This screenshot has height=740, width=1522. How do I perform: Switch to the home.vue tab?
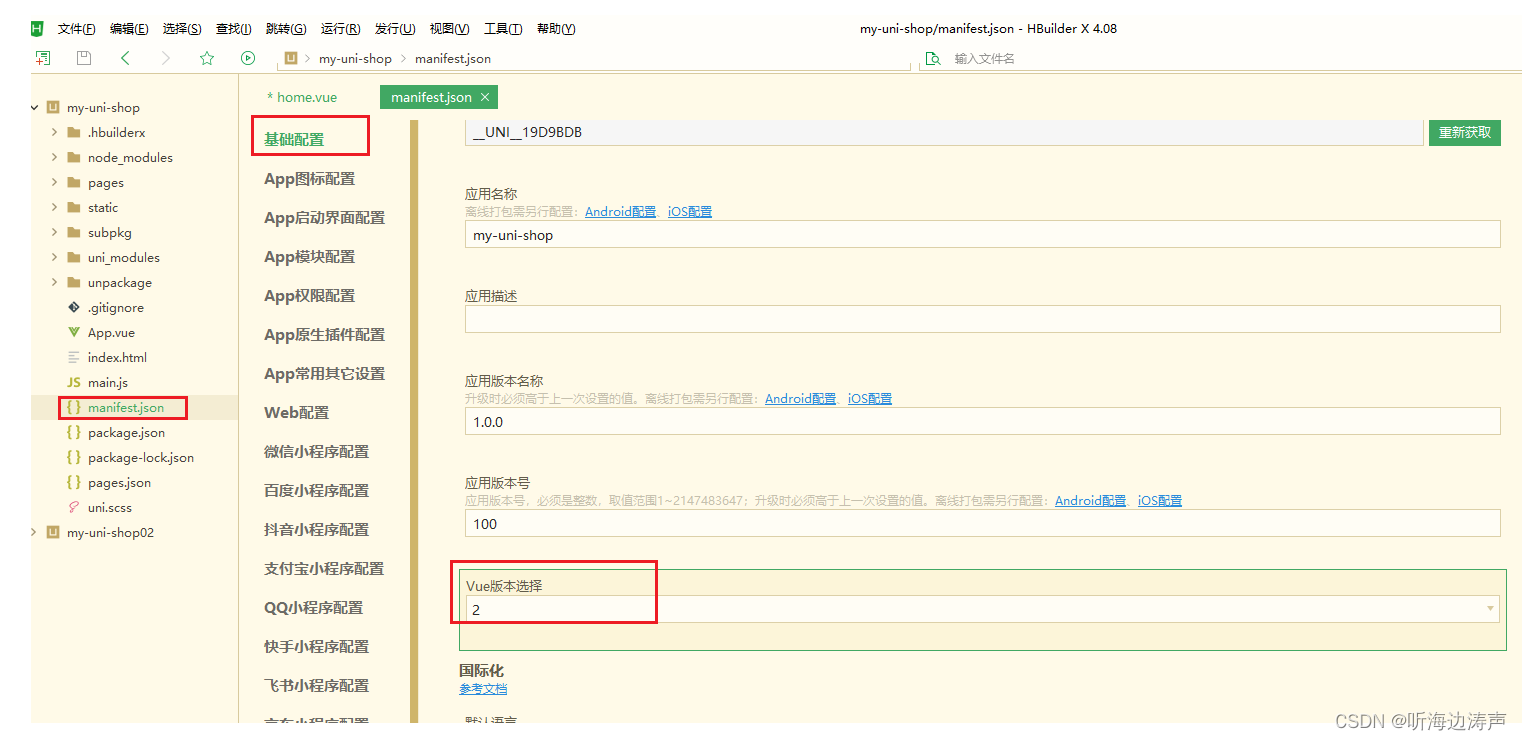[302, 97]
